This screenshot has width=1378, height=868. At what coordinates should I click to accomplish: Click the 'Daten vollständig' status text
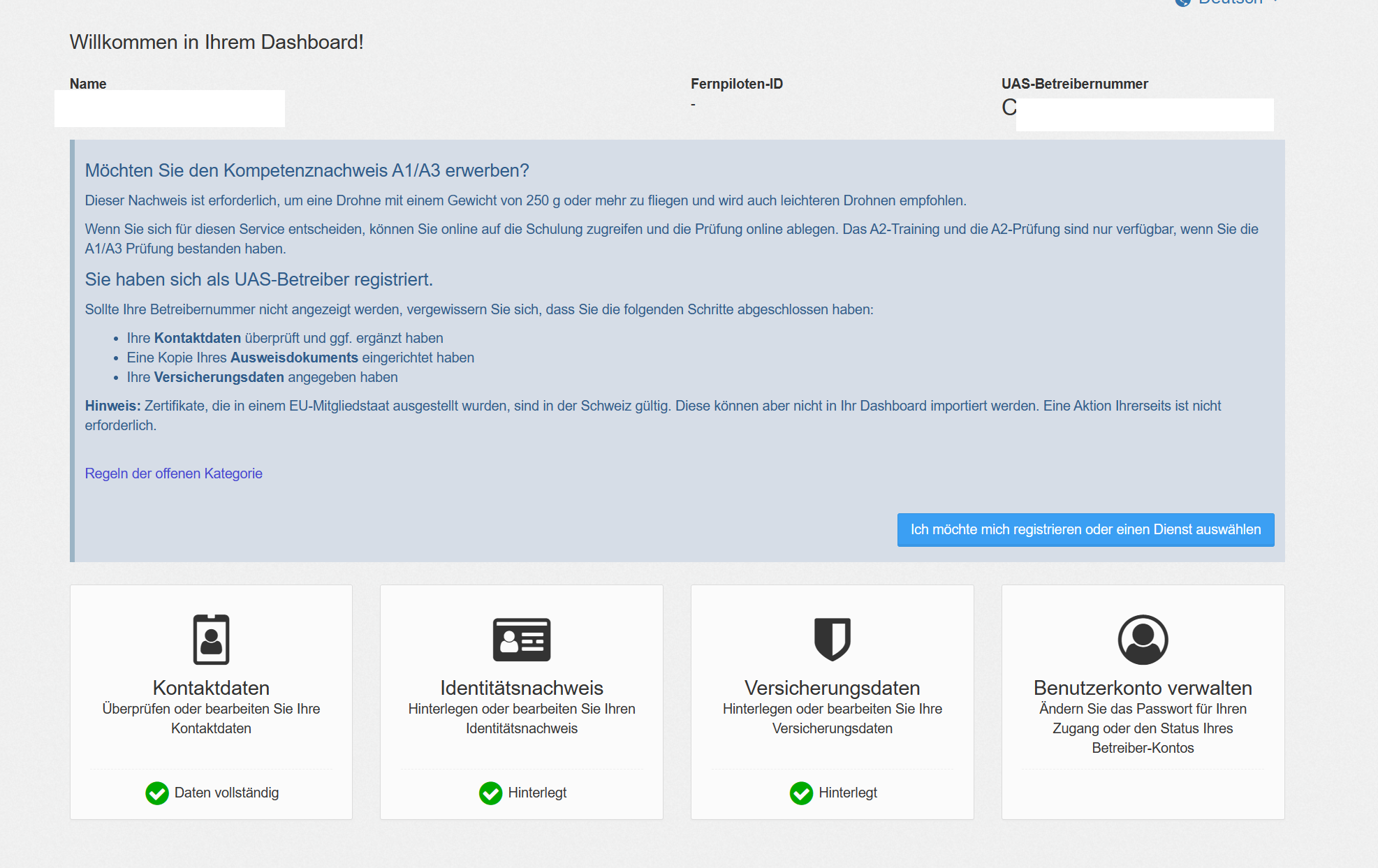(226, 793)
